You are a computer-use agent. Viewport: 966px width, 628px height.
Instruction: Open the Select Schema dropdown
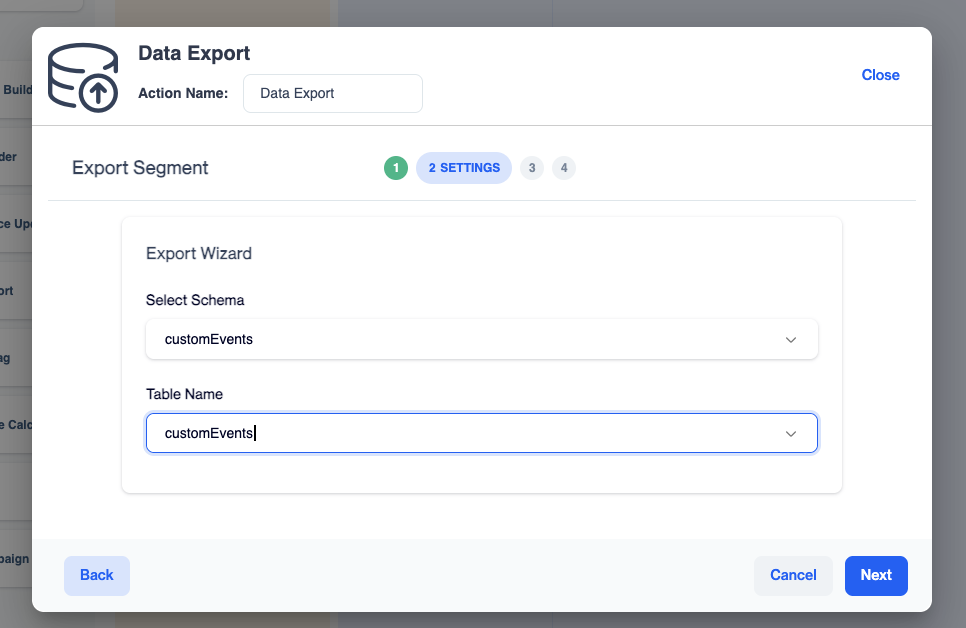tap(482, 340)
